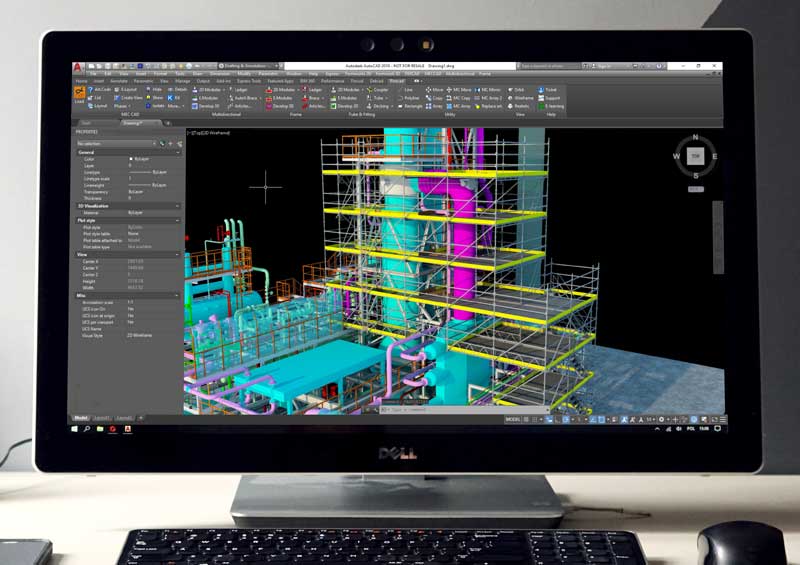Select the Rectangle tool
This screenshot has height=565, width=800.
tap(411, 106)
